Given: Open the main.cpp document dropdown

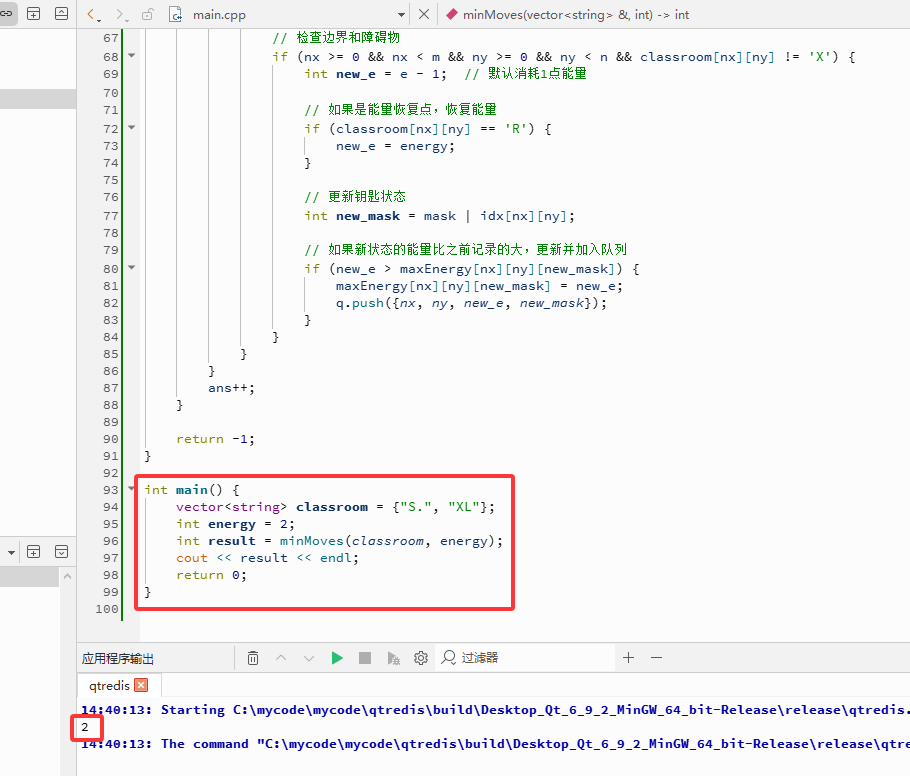Looking at the screenshot, I should coord(401,15).
